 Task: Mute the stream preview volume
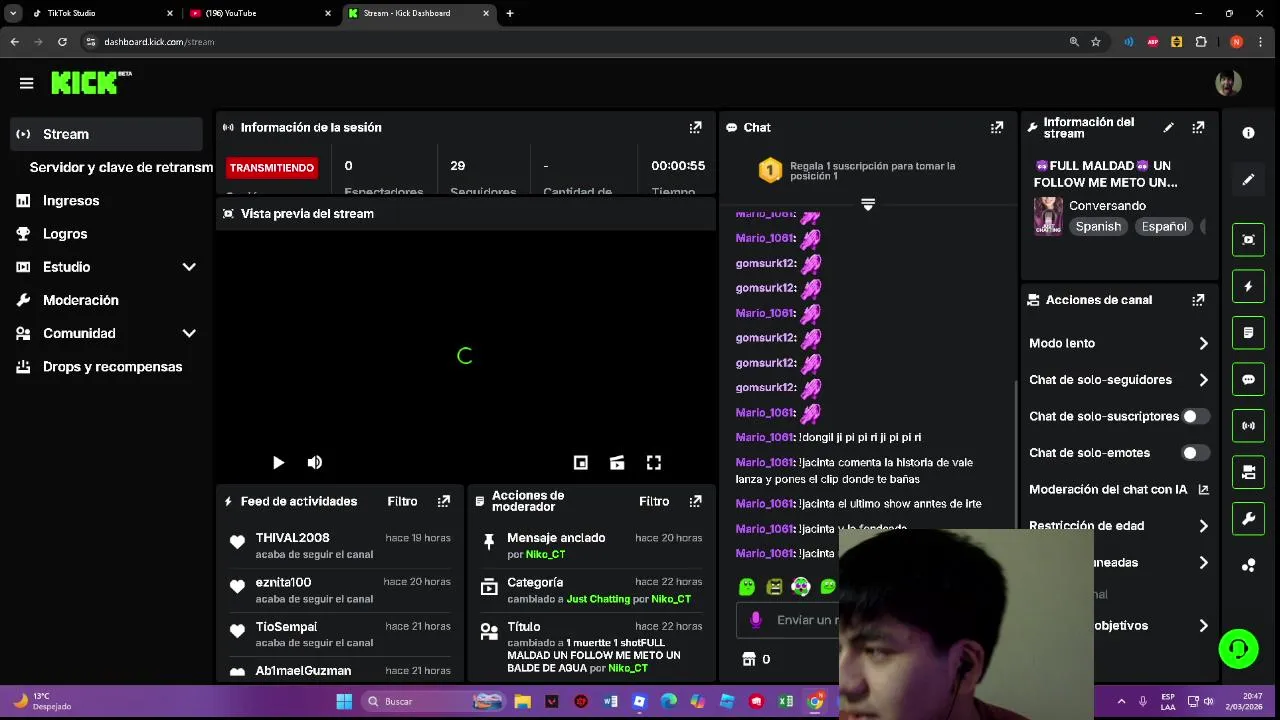pos(315,462)
